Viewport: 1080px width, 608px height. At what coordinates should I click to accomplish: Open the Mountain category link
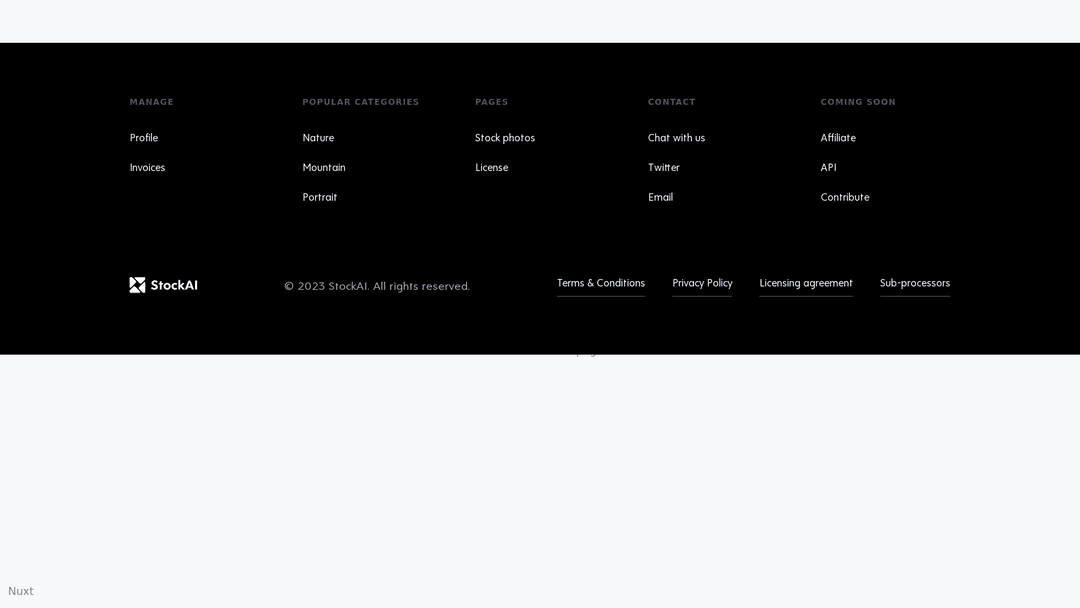tap(324, 168)
